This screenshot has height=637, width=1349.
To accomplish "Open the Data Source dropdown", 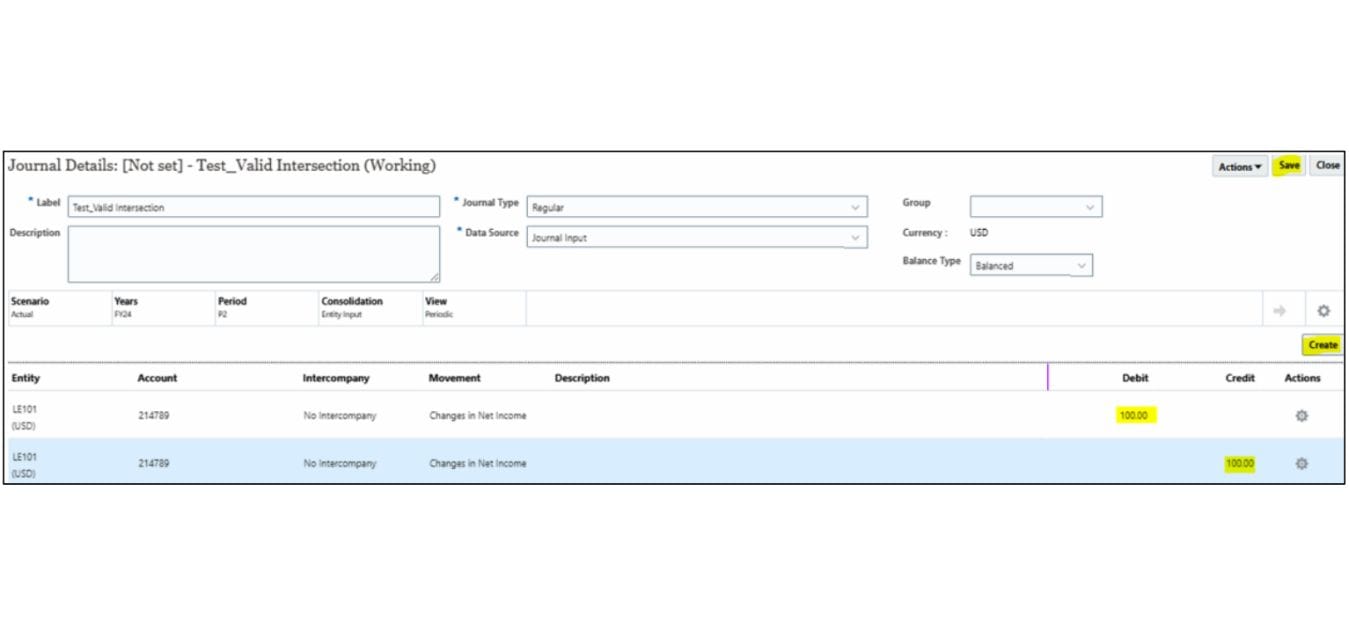I will point(855,237).
